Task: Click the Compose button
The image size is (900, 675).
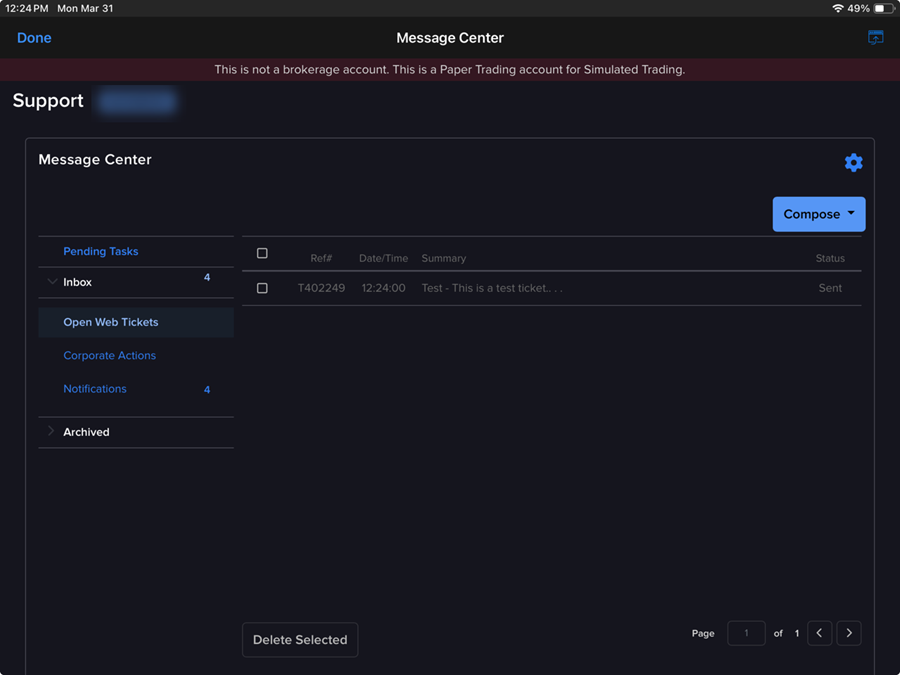Action: click(812, 214)
